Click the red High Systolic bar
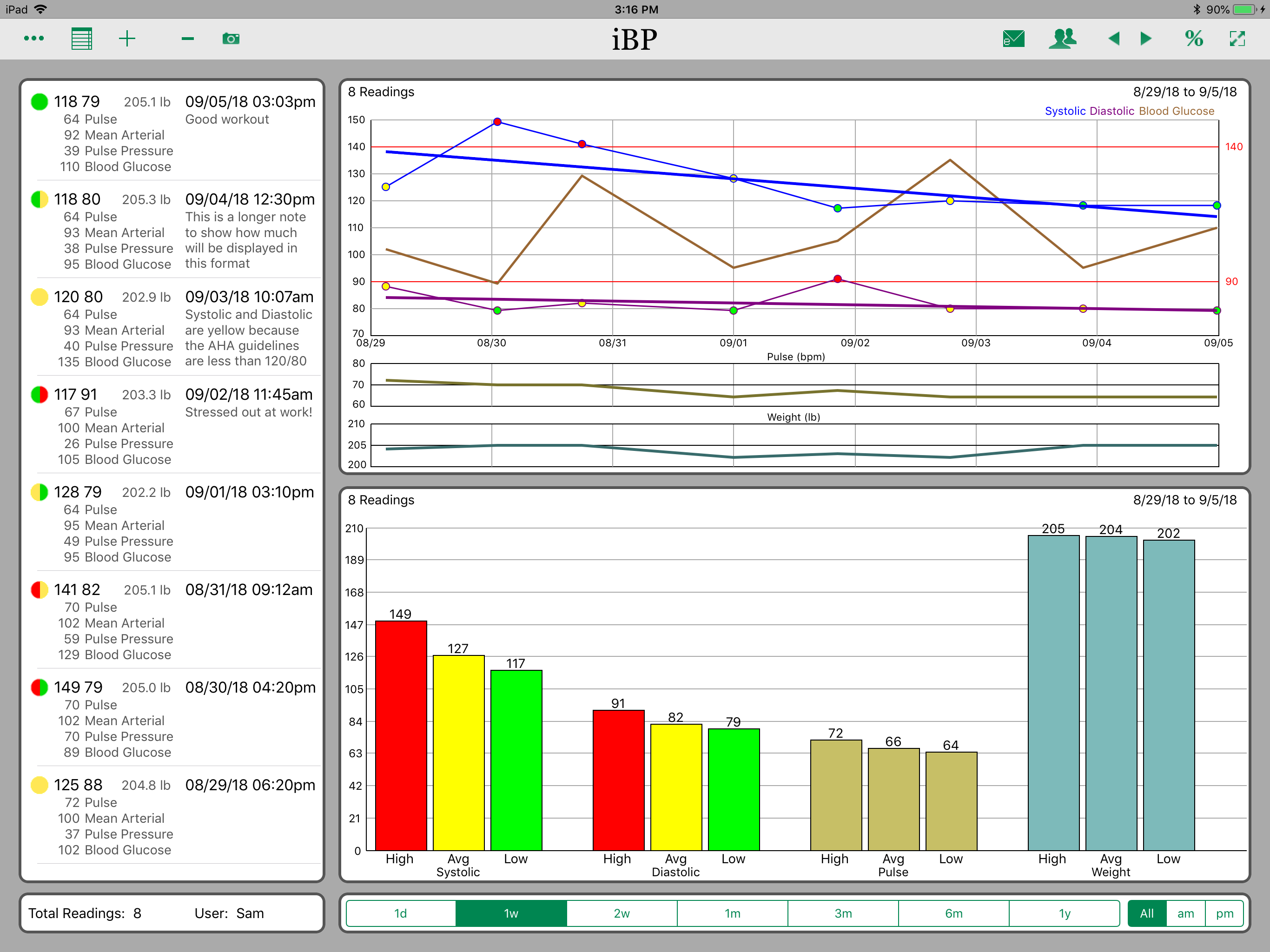The height and width of the screenshot is (952, 1270). click(401, 735)
